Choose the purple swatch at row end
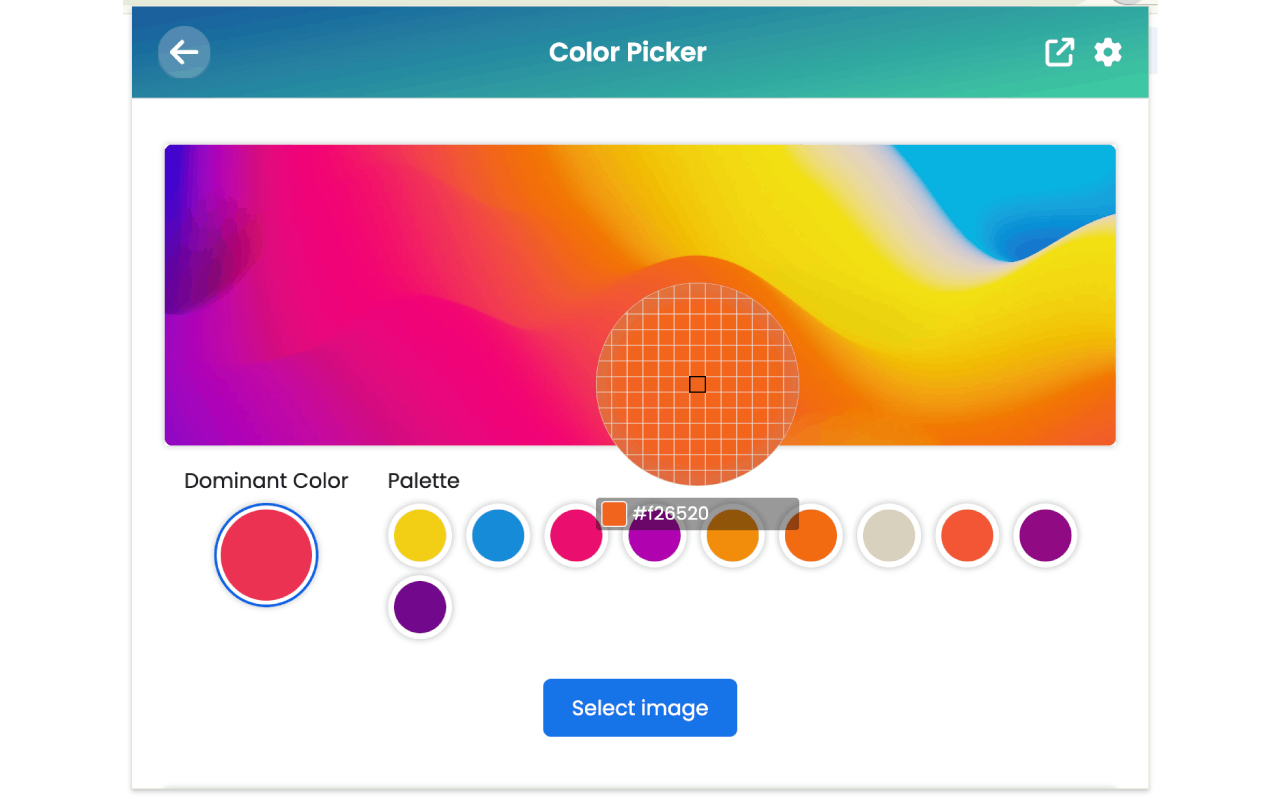Viewport: 1280px width, 800px height. coord(1045,535)
